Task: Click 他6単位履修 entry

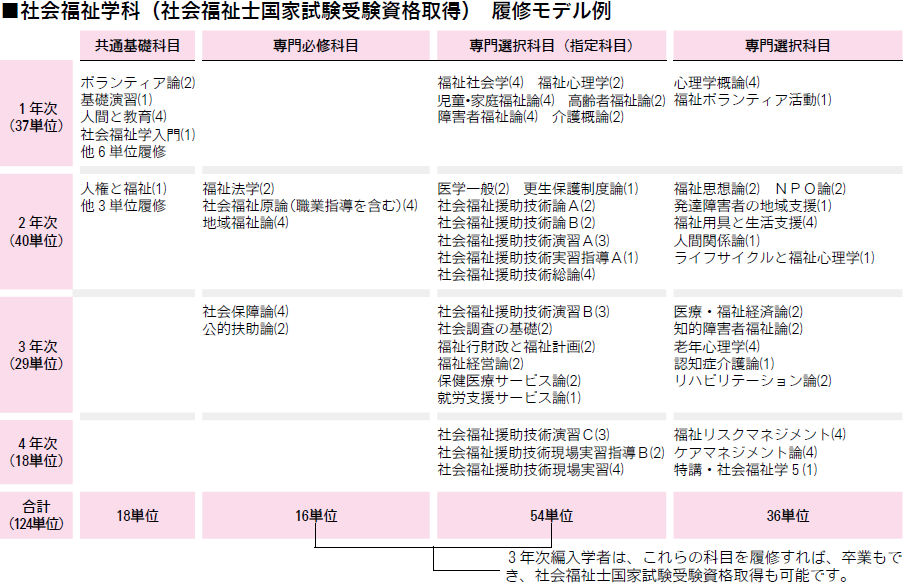Action: point(123,151)
